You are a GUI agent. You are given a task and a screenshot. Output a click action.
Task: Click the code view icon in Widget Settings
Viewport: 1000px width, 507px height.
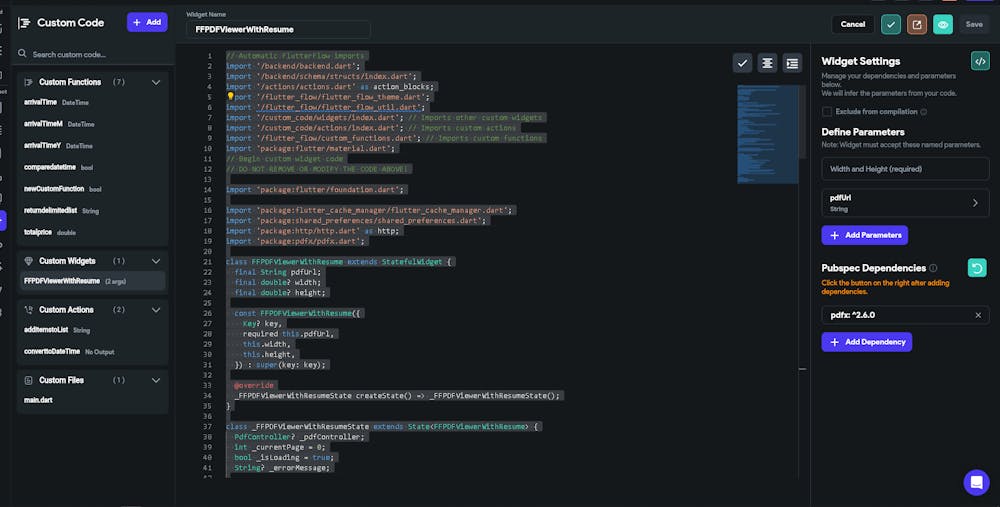[979, 61]
